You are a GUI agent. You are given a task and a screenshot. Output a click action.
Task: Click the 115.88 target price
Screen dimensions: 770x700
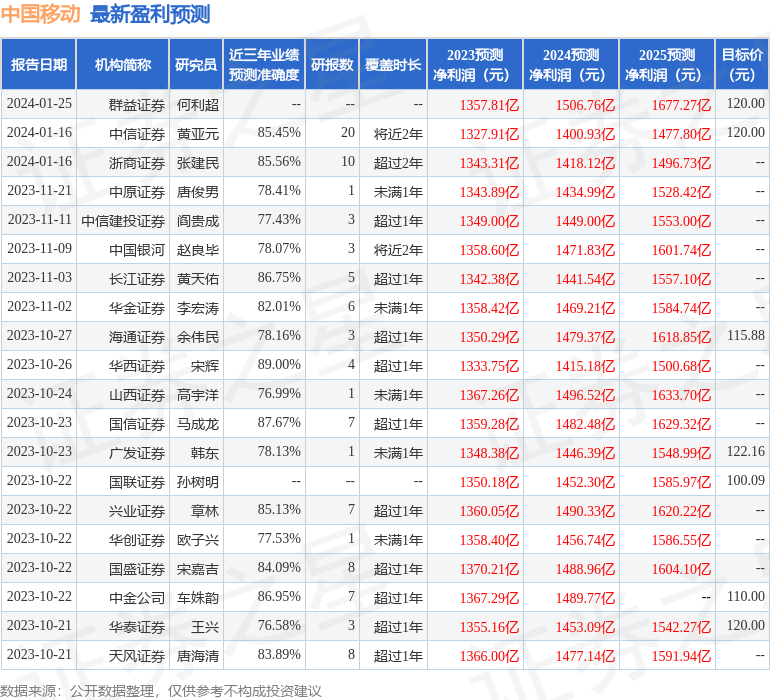745,336
